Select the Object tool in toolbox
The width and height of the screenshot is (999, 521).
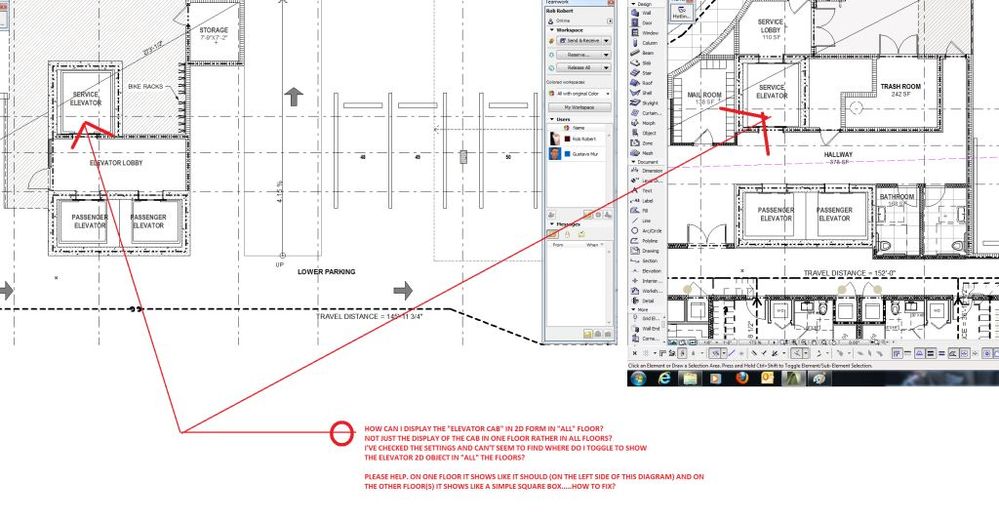pos(642,133)
